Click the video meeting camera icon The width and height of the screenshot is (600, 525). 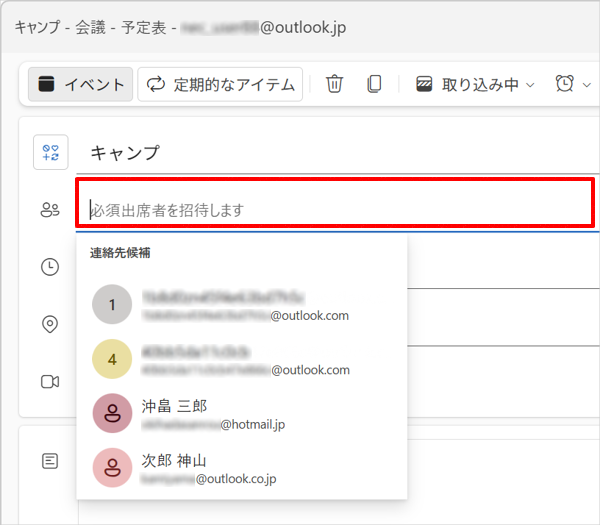[50, 382]
